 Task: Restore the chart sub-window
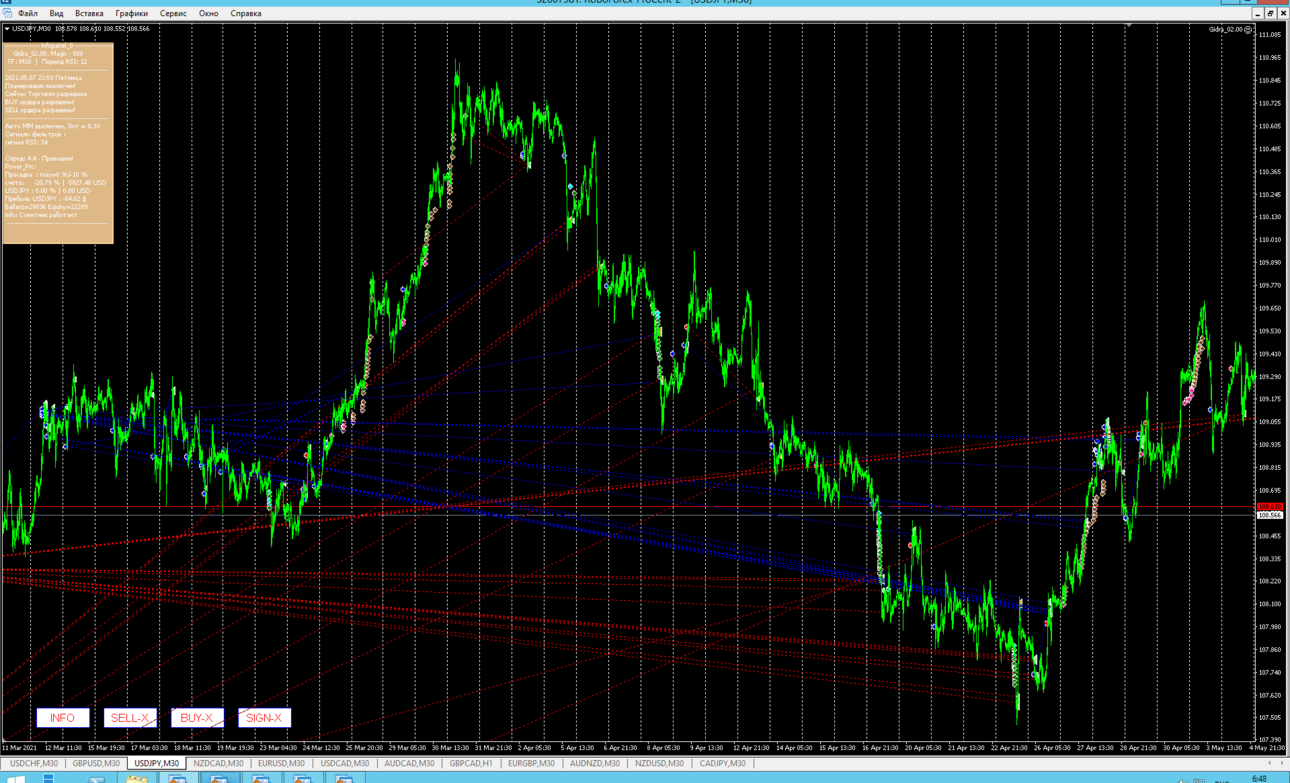(x=1270, y=14)
